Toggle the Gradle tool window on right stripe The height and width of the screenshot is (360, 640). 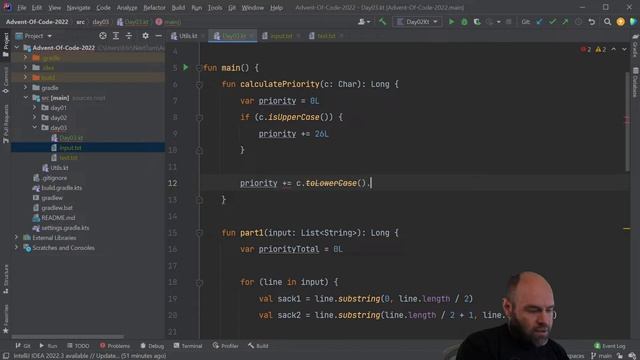coord(635,46)
